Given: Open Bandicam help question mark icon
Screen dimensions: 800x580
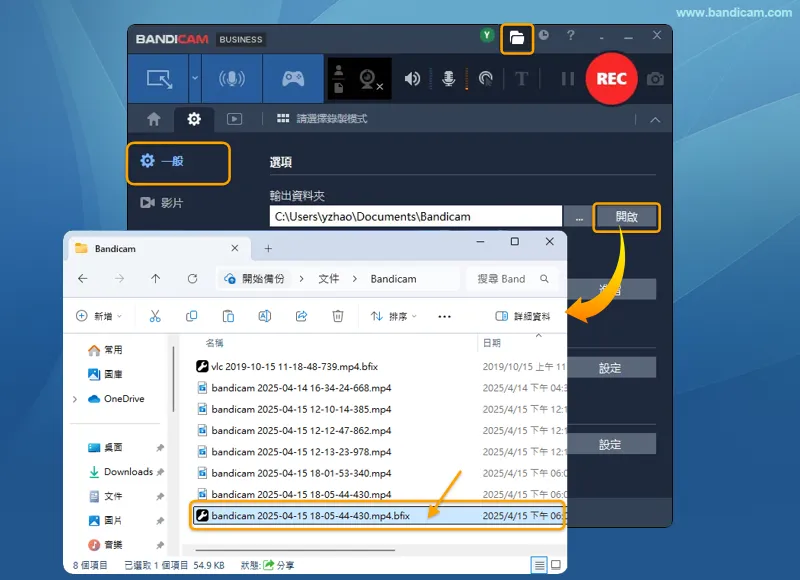Looking at the screenshot, I should point(570,35).
